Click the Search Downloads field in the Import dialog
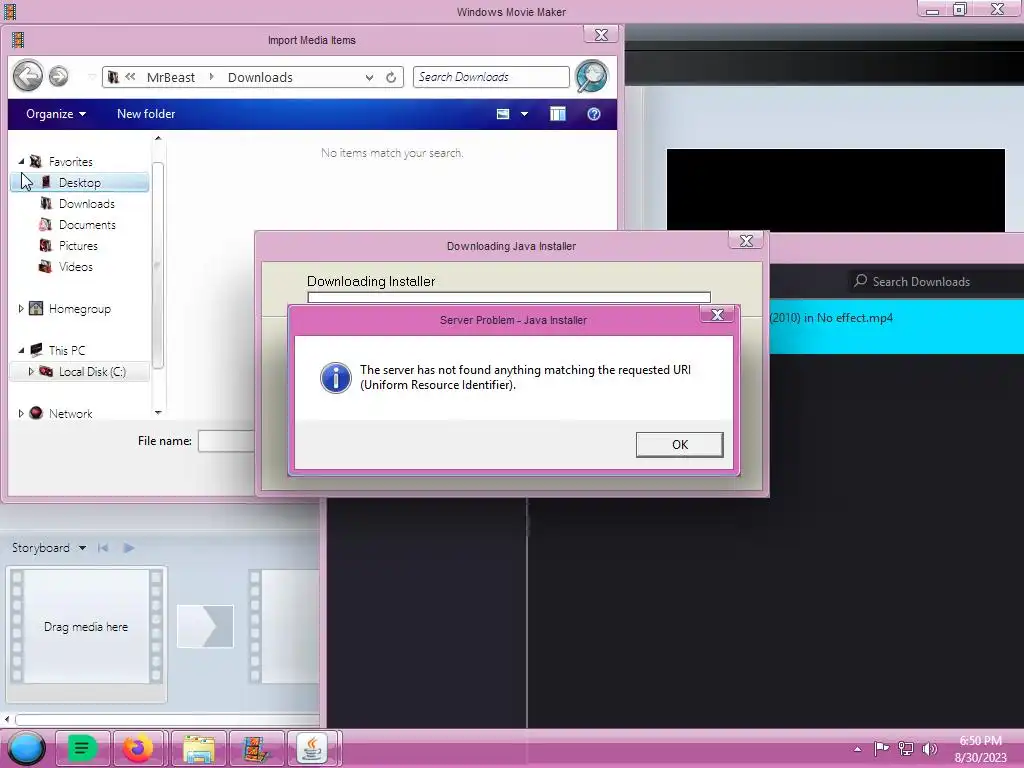The image size is (1024, 768). (x=491, y=77)
